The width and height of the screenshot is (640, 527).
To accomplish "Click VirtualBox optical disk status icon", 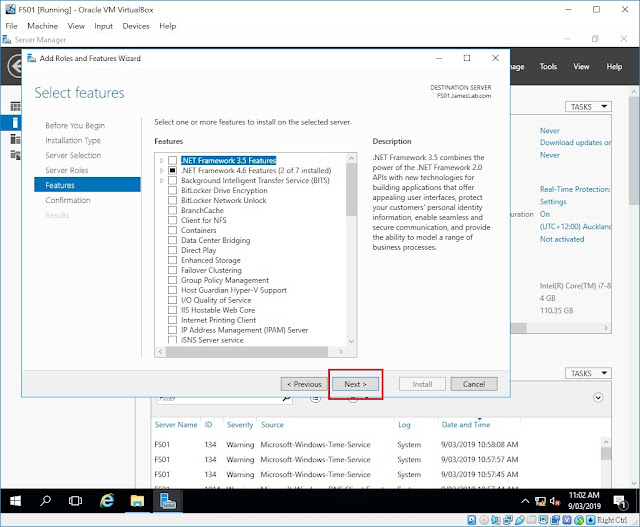I will click(x=484, y=520).
